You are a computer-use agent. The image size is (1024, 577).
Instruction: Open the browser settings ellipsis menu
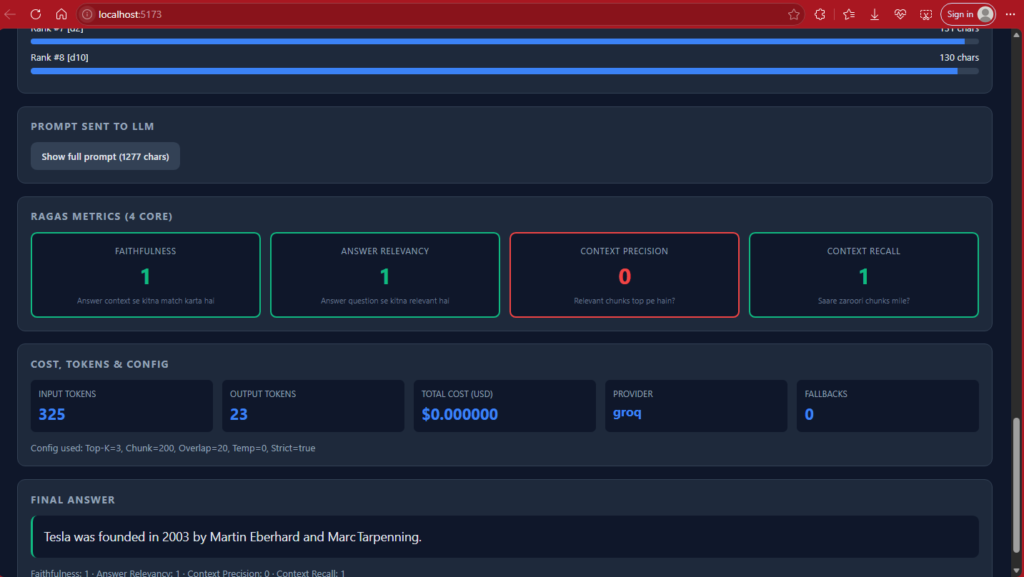tap(1010, 14)
